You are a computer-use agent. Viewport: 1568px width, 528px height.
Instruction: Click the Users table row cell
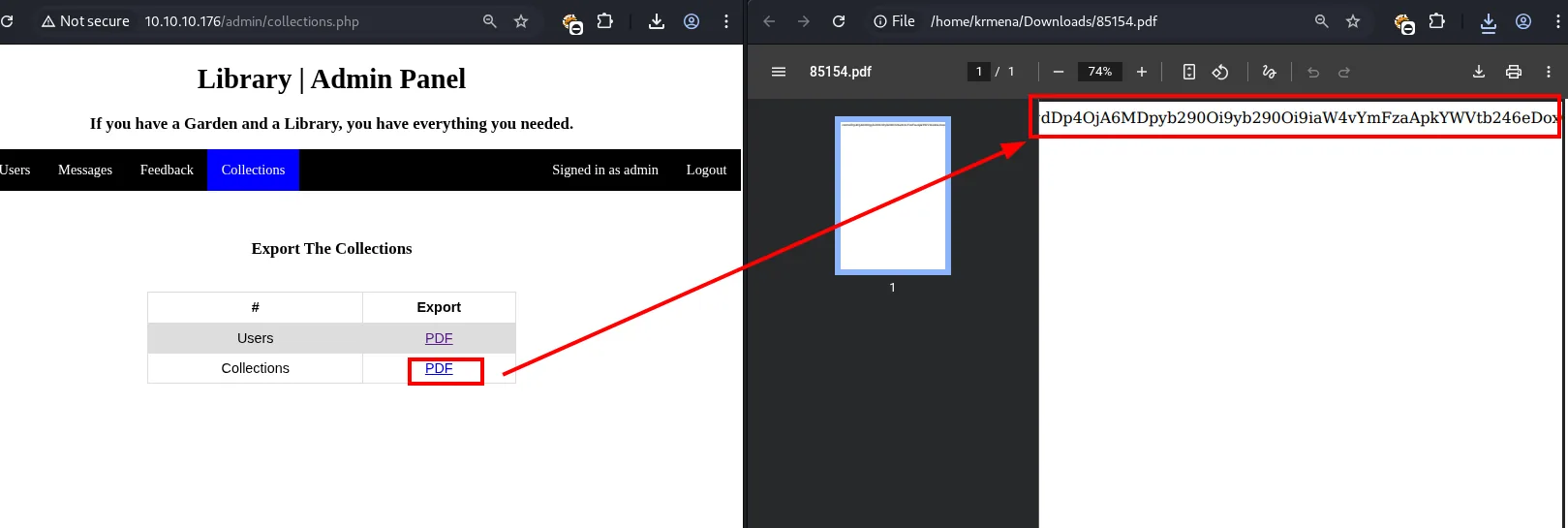(256, 338)
